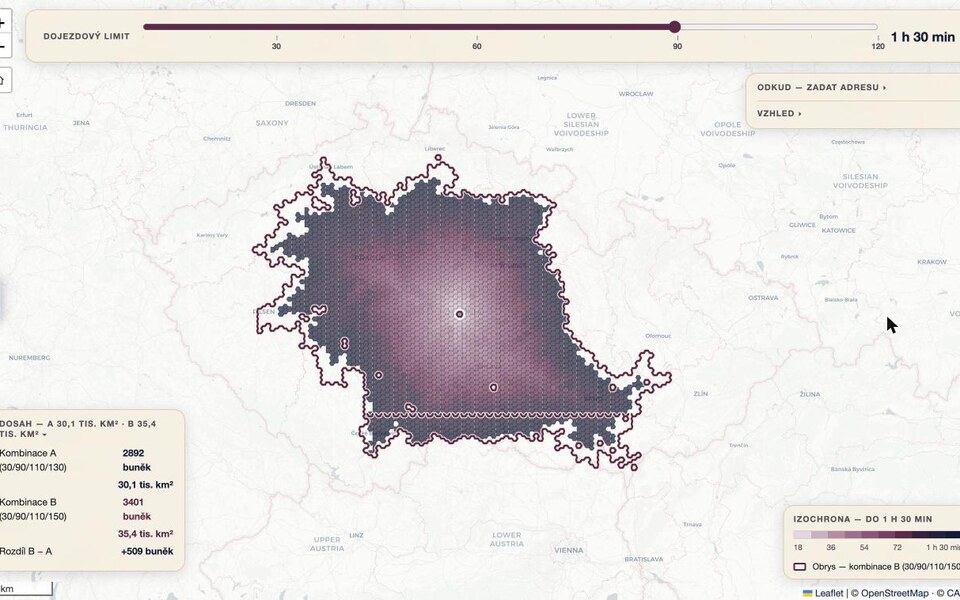Click the slider handle at 90 minutes

(x=675, y=27)
